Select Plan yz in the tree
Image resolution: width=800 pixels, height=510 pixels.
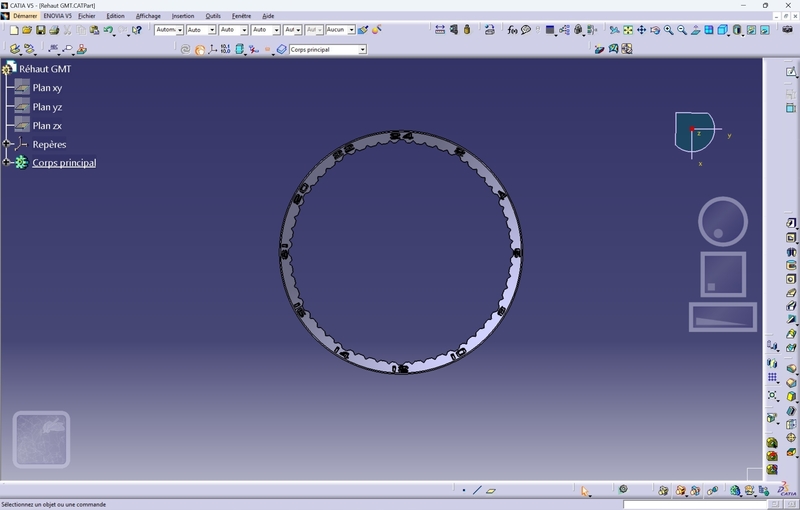47,107
